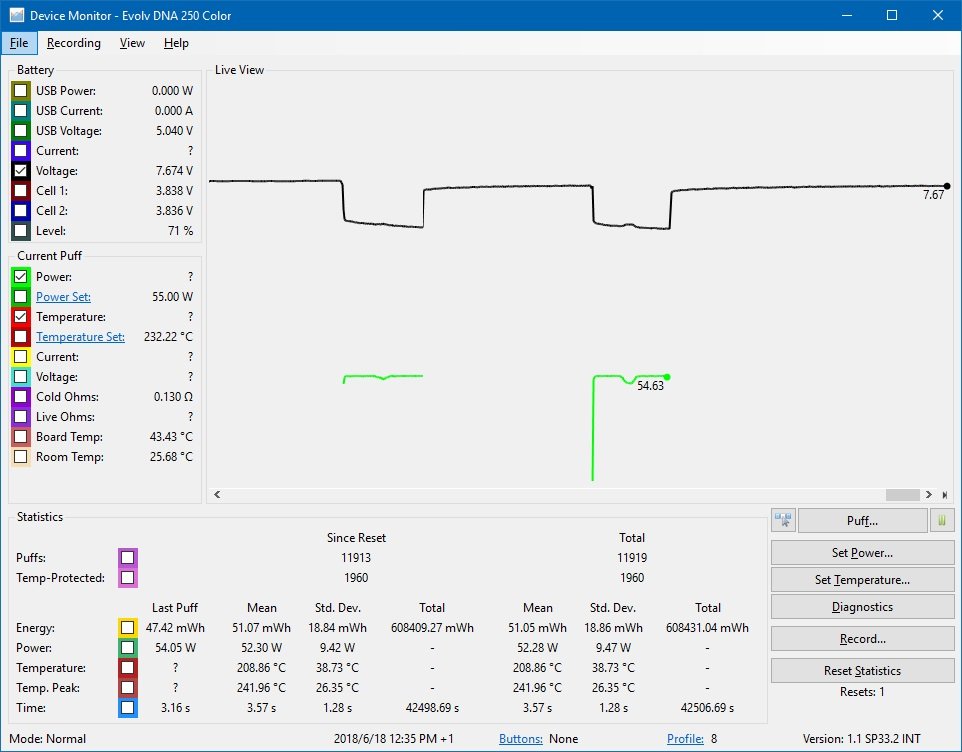
Task: Expand the View menu
Action: tap(132, 43)
